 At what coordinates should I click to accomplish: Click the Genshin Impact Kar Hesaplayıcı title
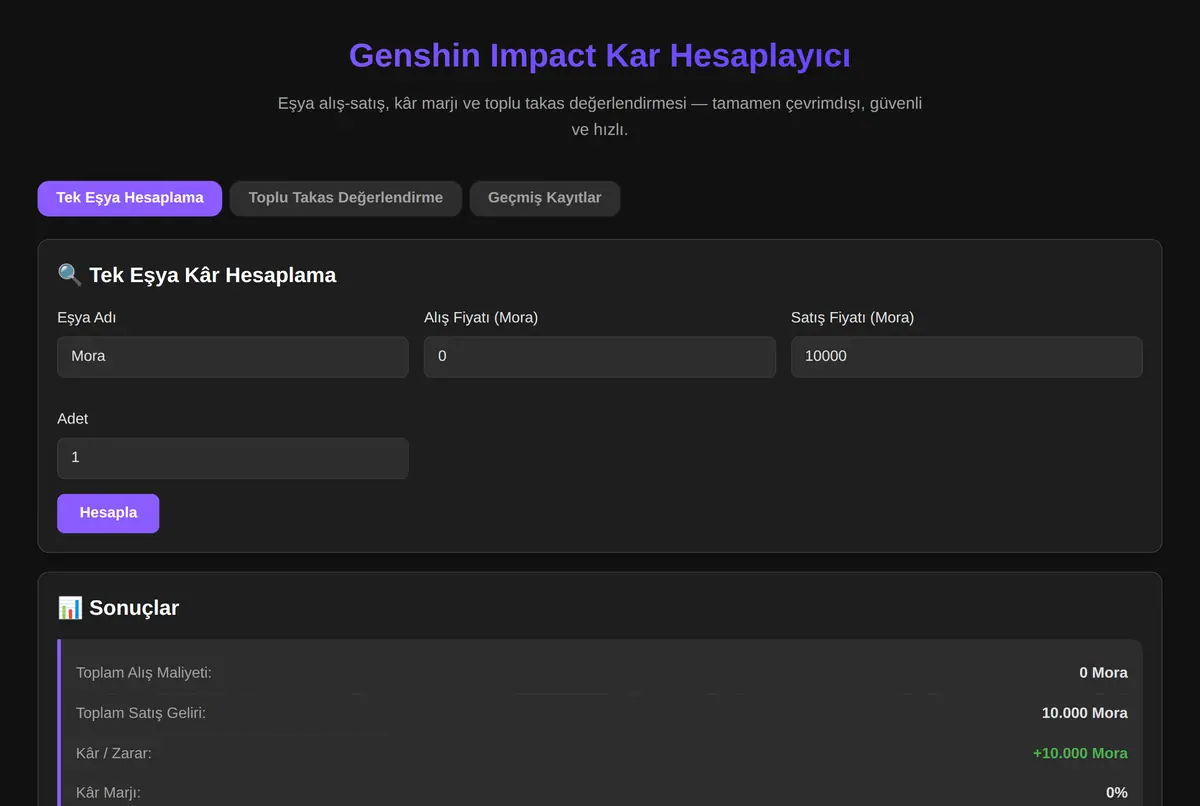(x=600, y=55)
